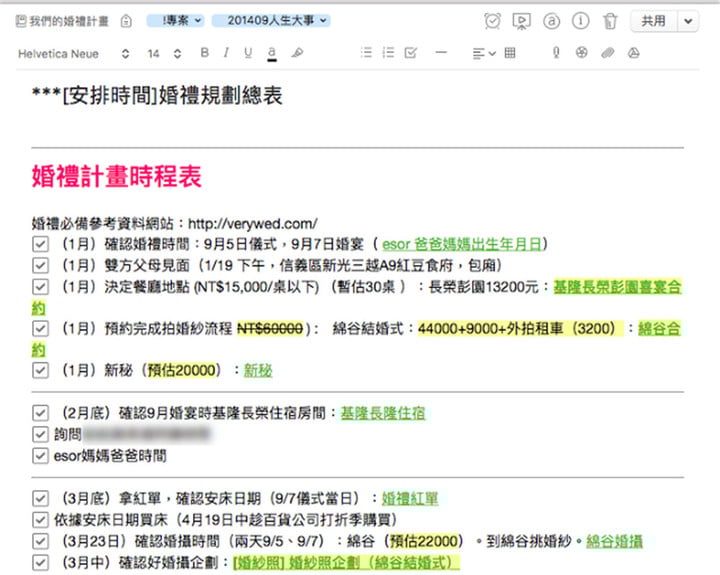Click the annotate (a) circle icon
The height and width of the screenshot is (575, 720).
pyautogui.click(x=551, y=21)
